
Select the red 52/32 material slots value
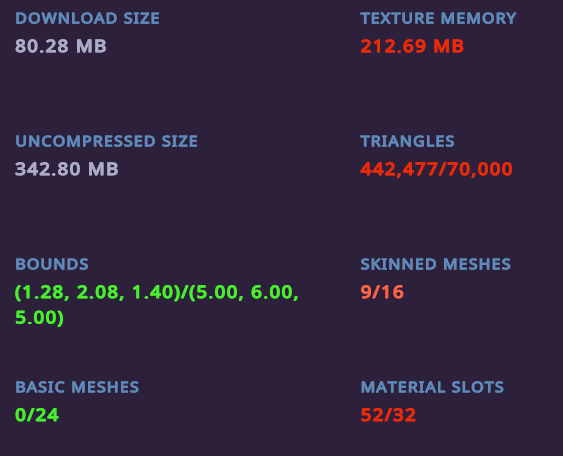(x=388, y=415)
